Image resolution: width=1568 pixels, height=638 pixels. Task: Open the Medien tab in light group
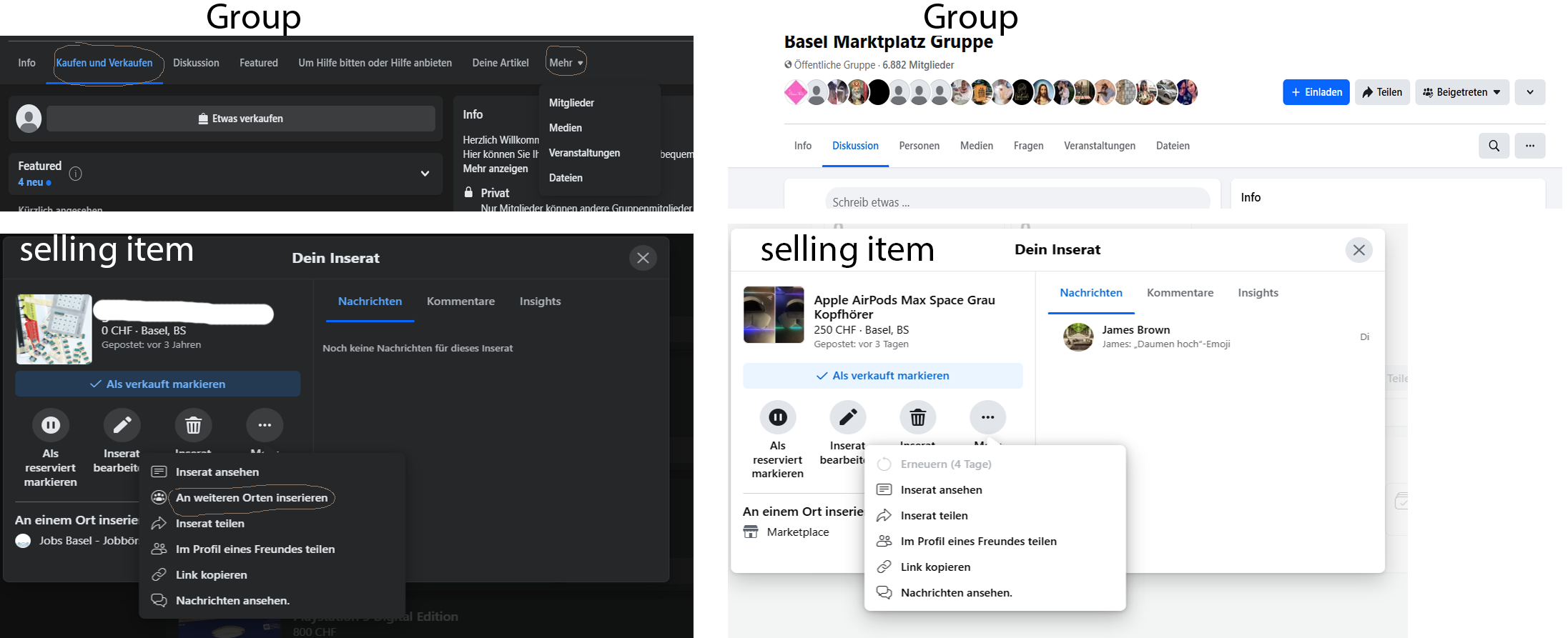pyautogui.click(x=977, y=146)
